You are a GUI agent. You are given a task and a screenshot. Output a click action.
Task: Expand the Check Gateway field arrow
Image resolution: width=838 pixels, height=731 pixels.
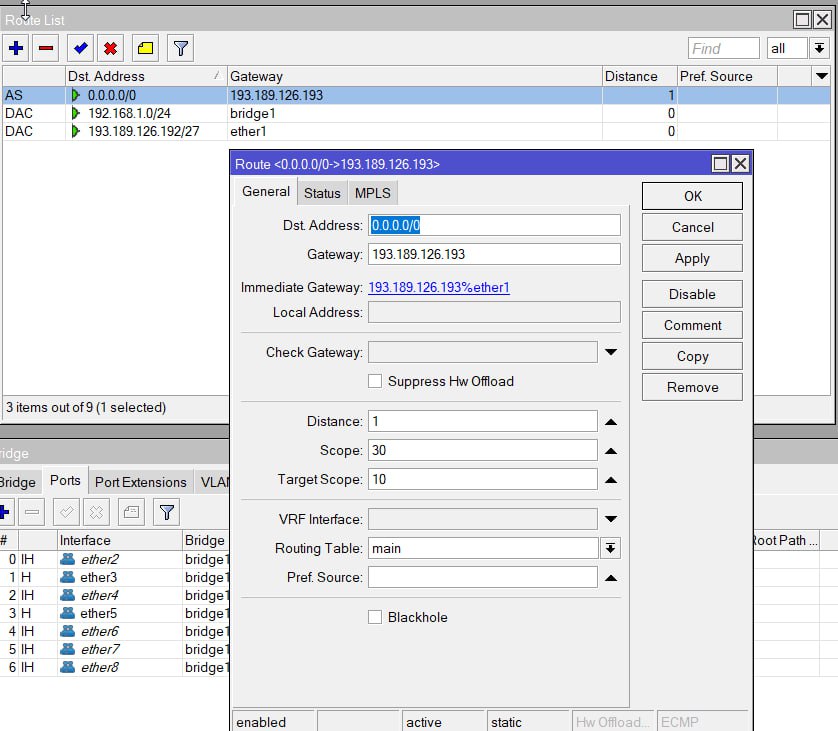pyautogui.click(x=611, y=352)
